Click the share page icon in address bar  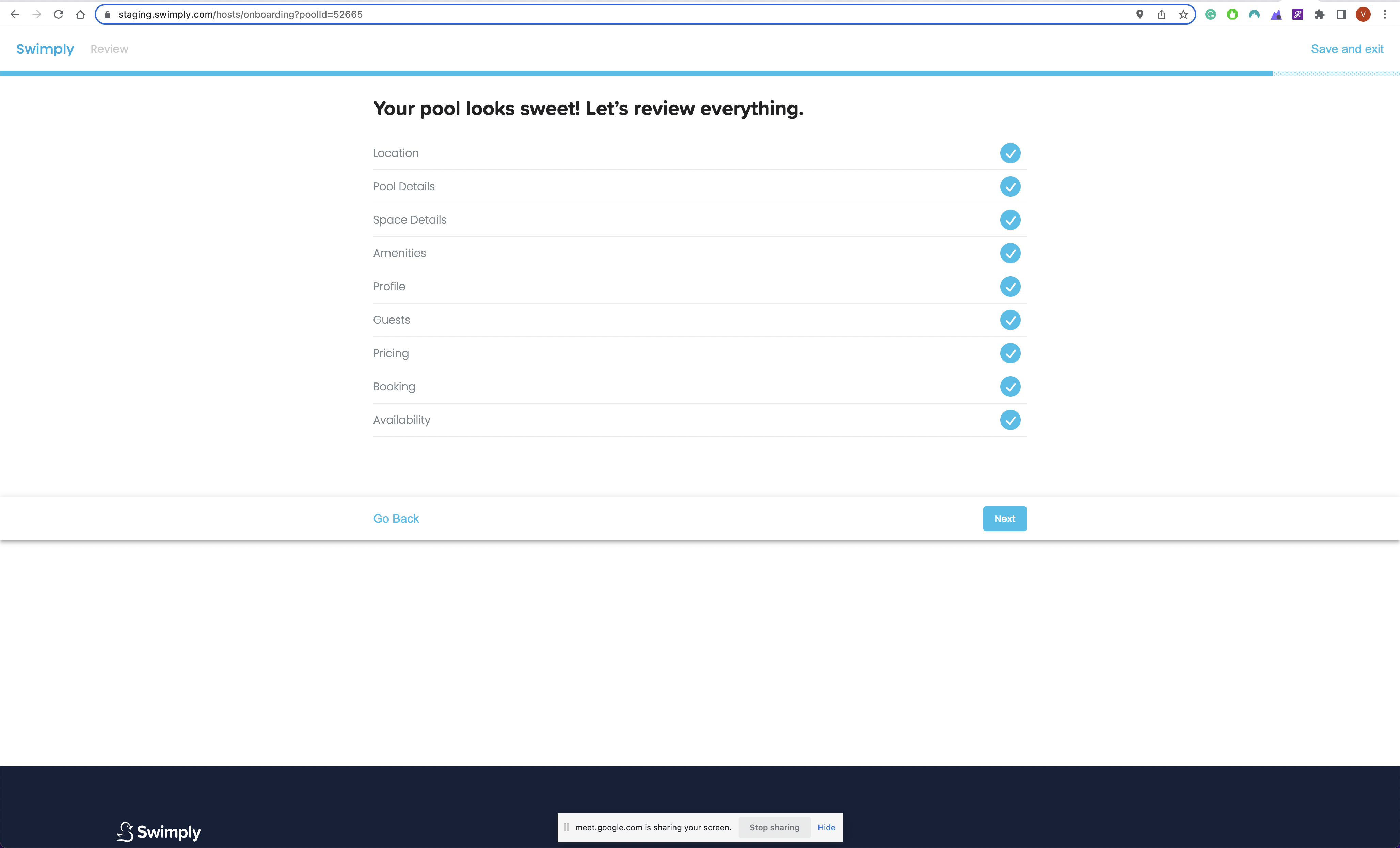(x=1161, y=14)
